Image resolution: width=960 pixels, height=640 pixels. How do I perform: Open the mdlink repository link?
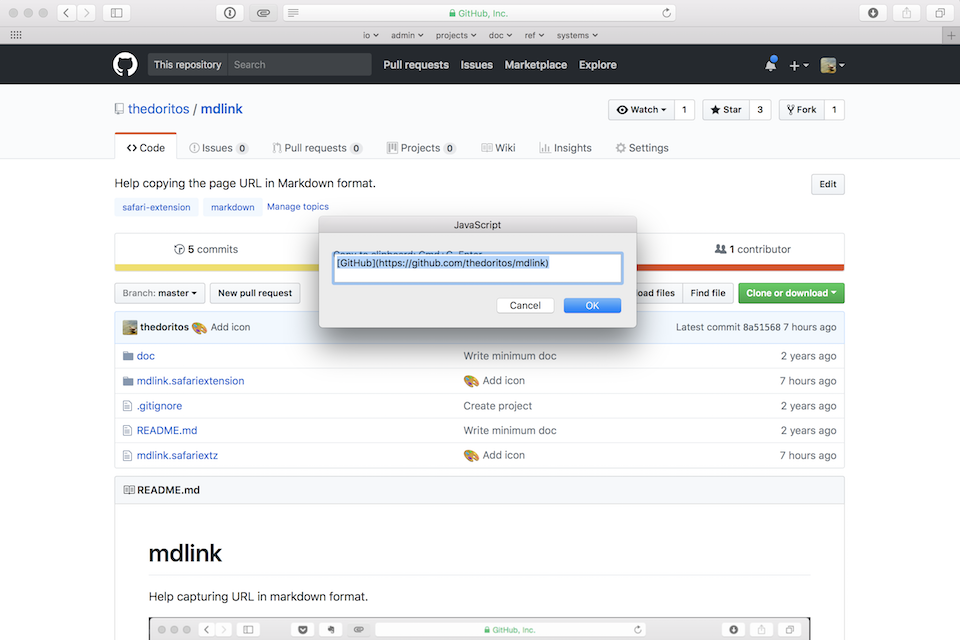coord(222,109)
